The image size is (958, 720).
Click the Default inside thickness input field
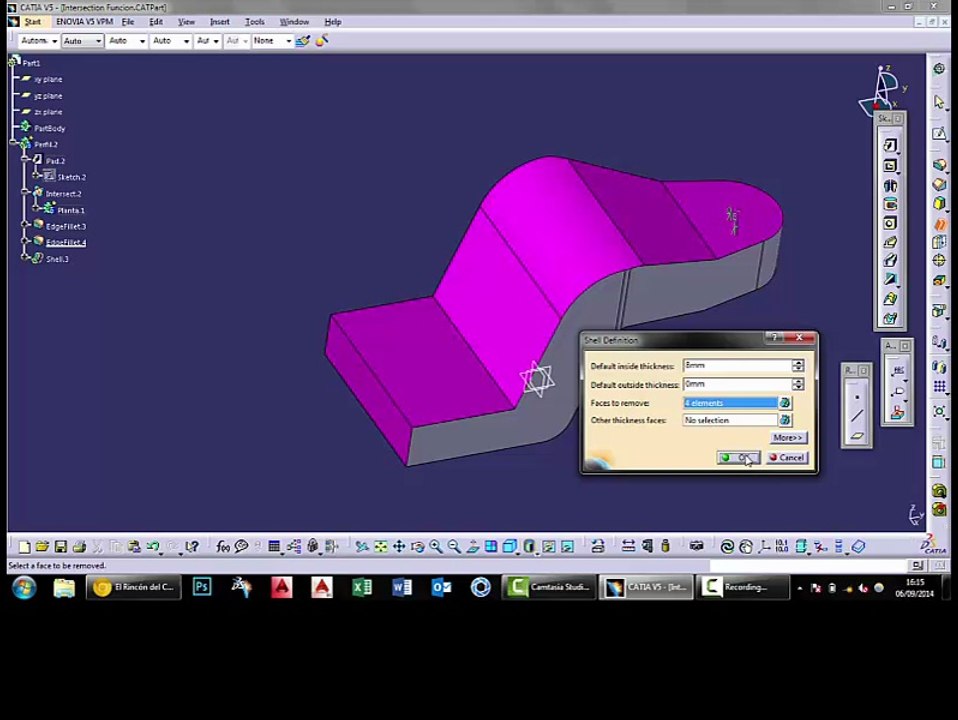(737, 366)
